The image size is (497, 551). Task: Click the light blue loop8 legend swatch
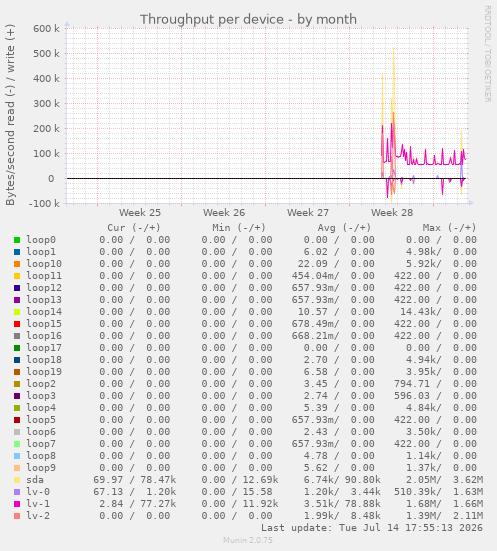click(17, 456)
